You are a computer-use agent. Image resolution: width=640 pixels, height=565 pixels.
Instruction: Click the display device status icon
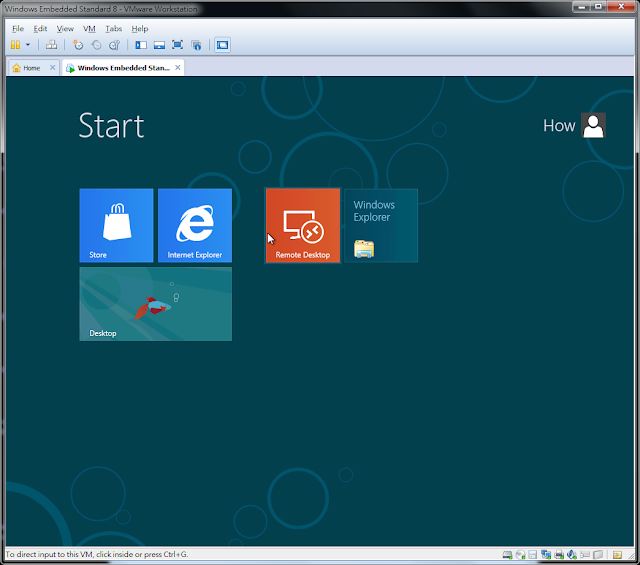598,555
